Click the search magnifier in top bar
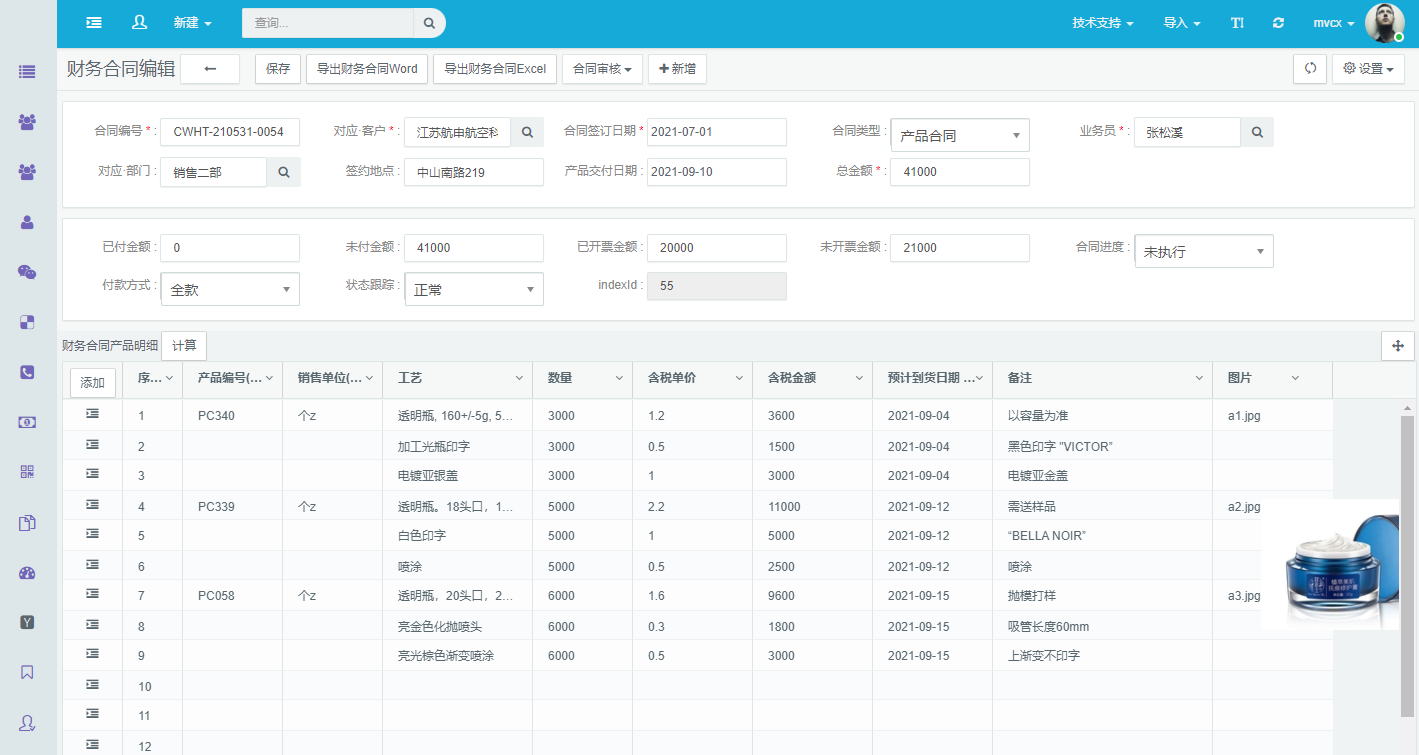The width and height of the screenshot is (1419, 755). 429,23
